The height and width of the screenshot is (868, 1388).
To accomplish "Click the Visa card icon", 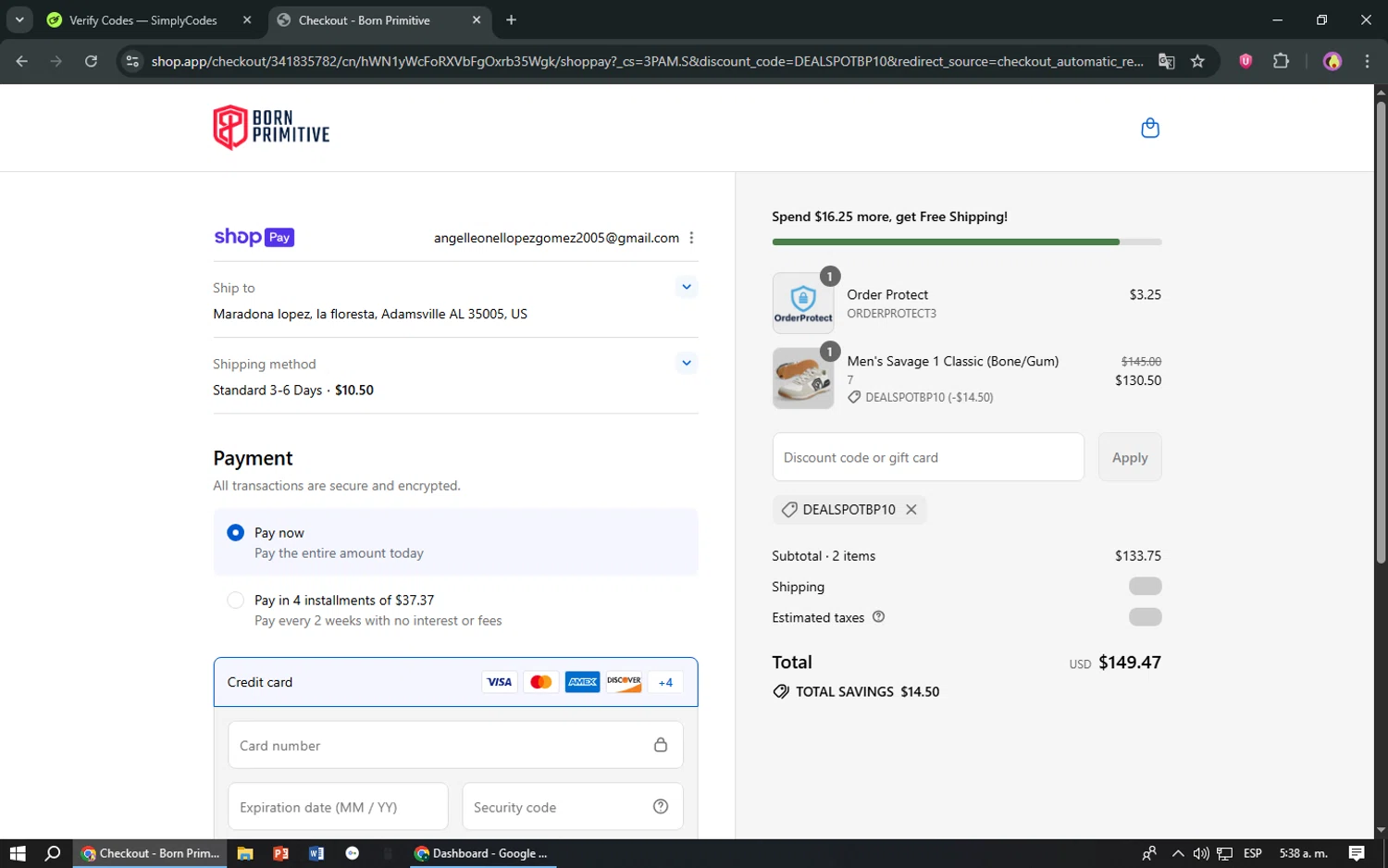I will click(500, 682).
